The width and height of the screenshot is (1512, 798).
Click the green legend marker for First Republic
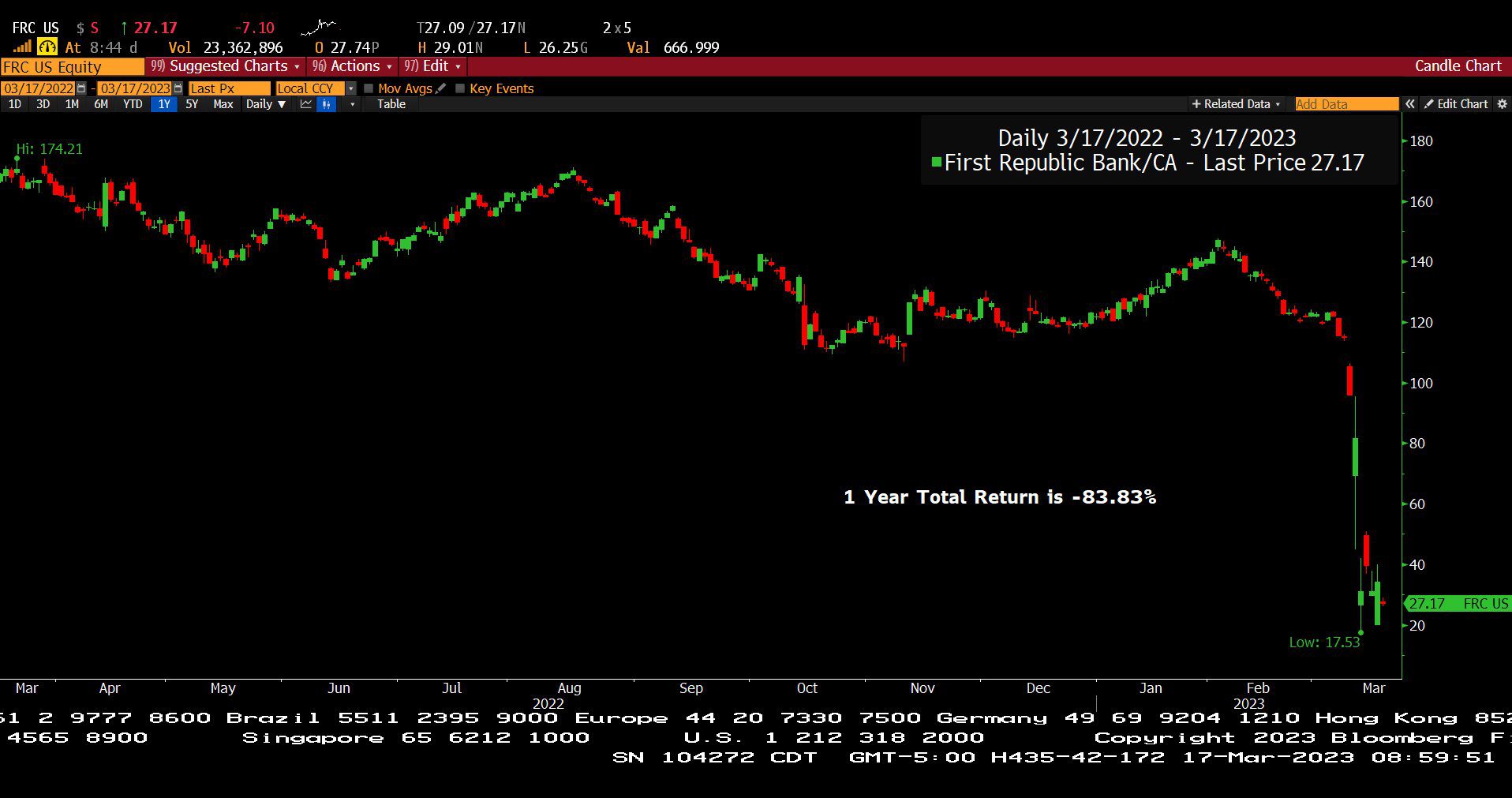click(936, 163)
